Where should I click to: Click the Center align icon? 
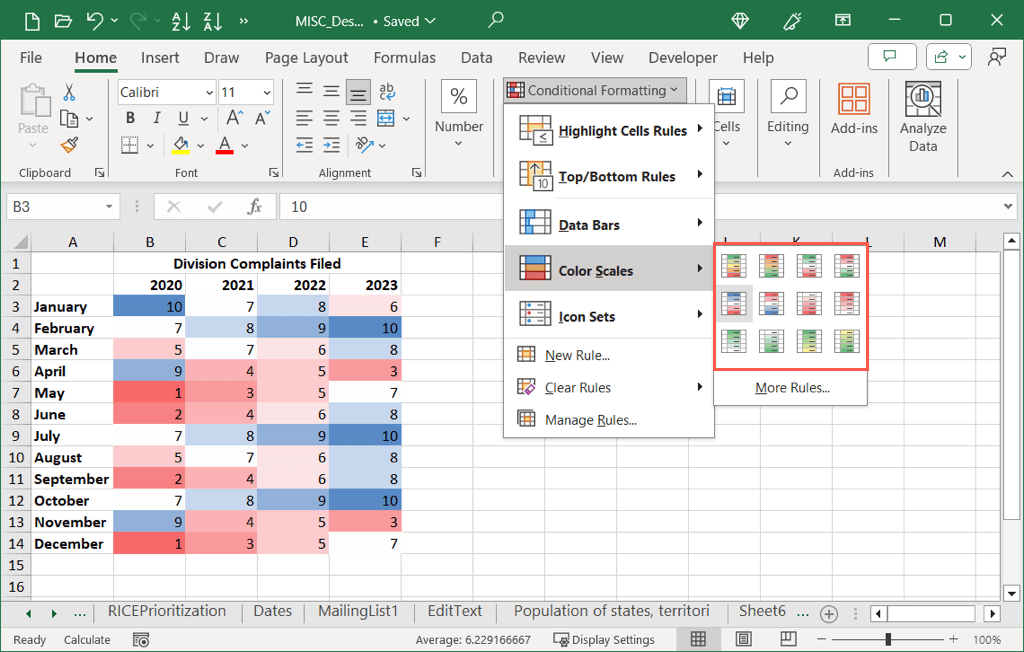pyautogui.click(x=331, y=118)
